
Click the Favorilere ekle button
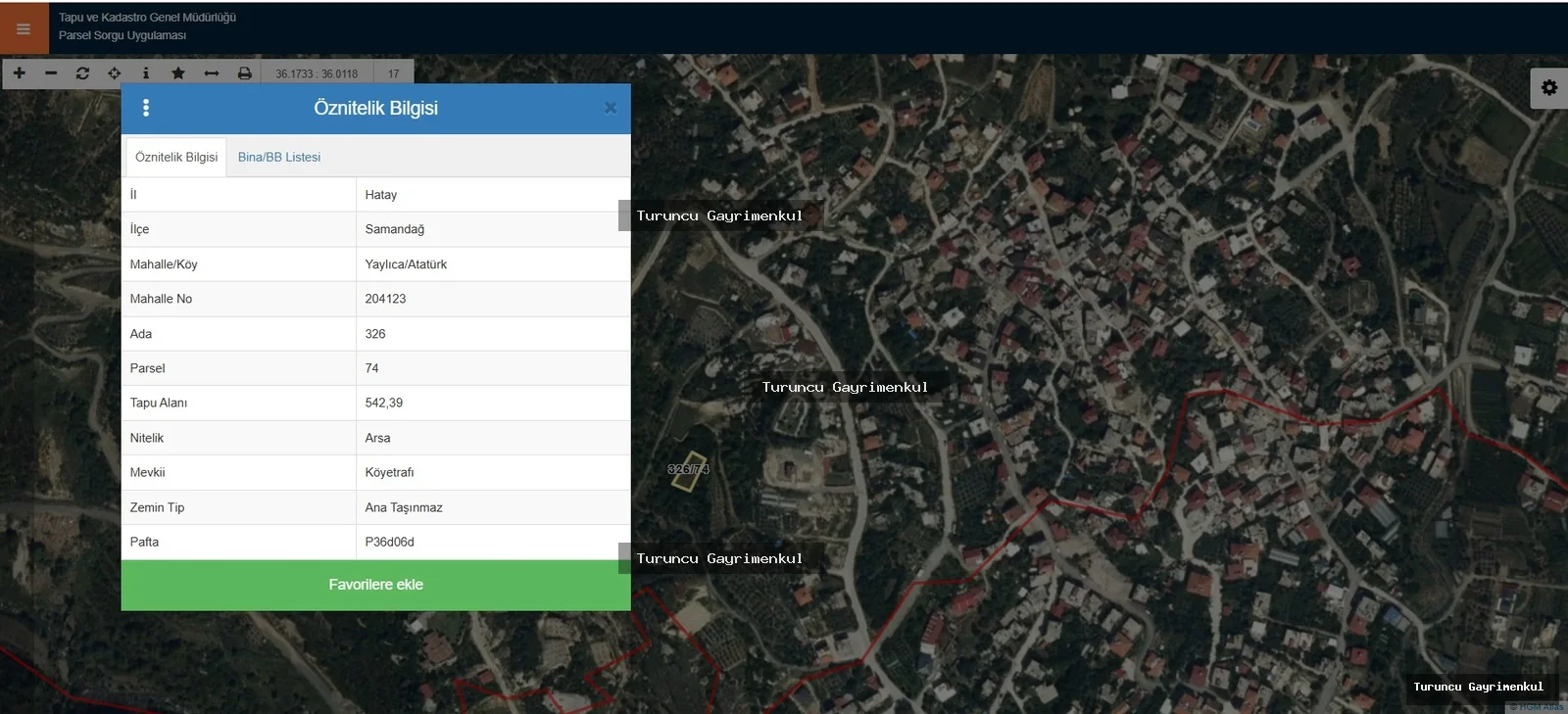point(375,585)
